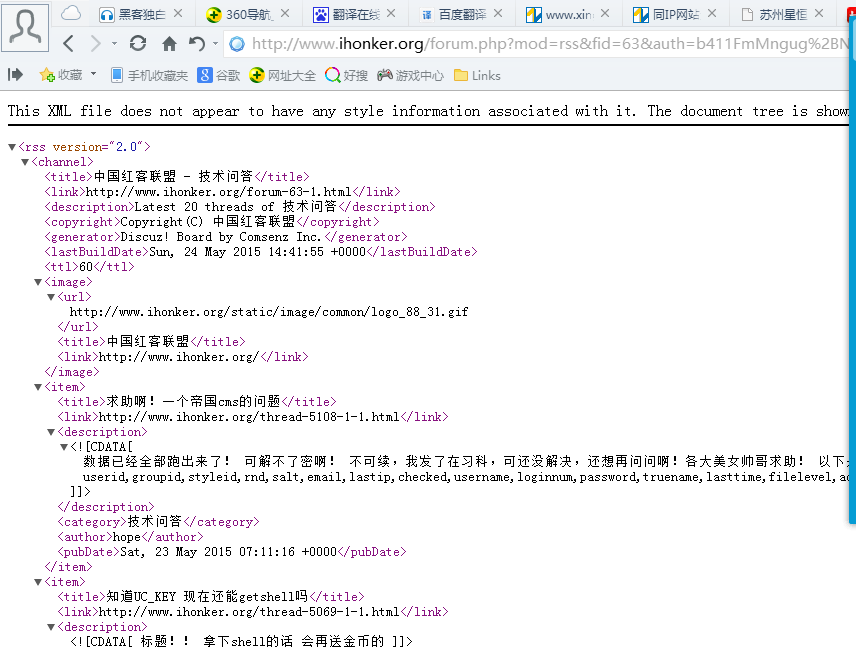Expand the 收藏 dropdown arrow
Image resolution: width=856 pixels, height=649 pixels.
point(93,74)
